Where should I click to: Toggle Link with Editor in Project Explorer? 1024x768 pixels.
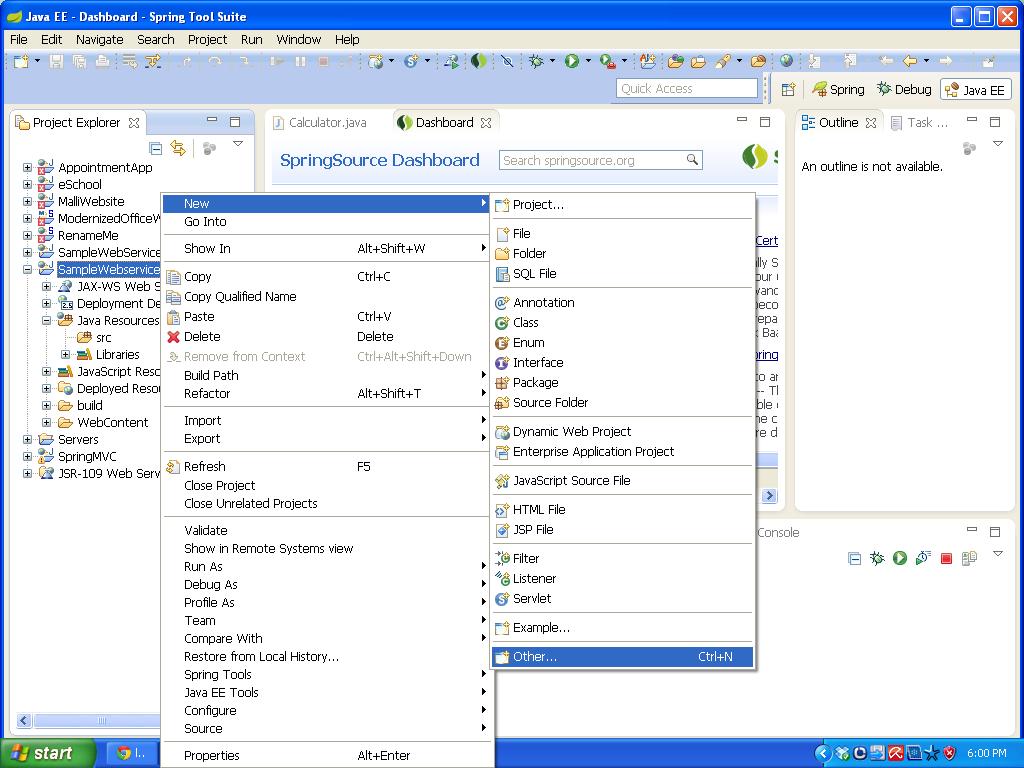pos(178,148)
